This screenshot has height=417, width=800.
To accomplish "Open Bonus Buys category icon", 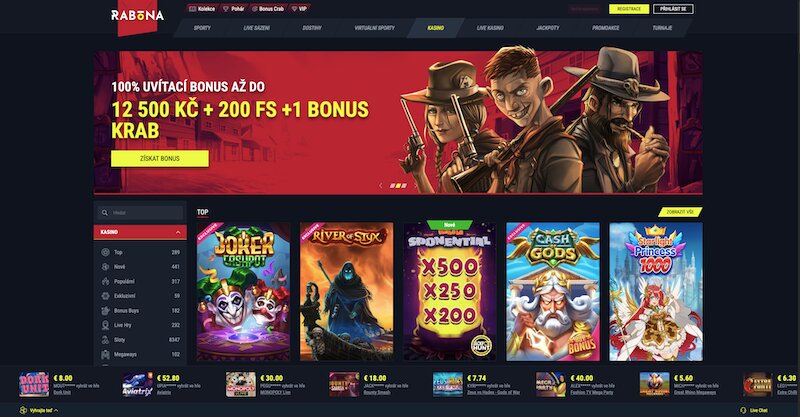I will [x=105, y=310].
